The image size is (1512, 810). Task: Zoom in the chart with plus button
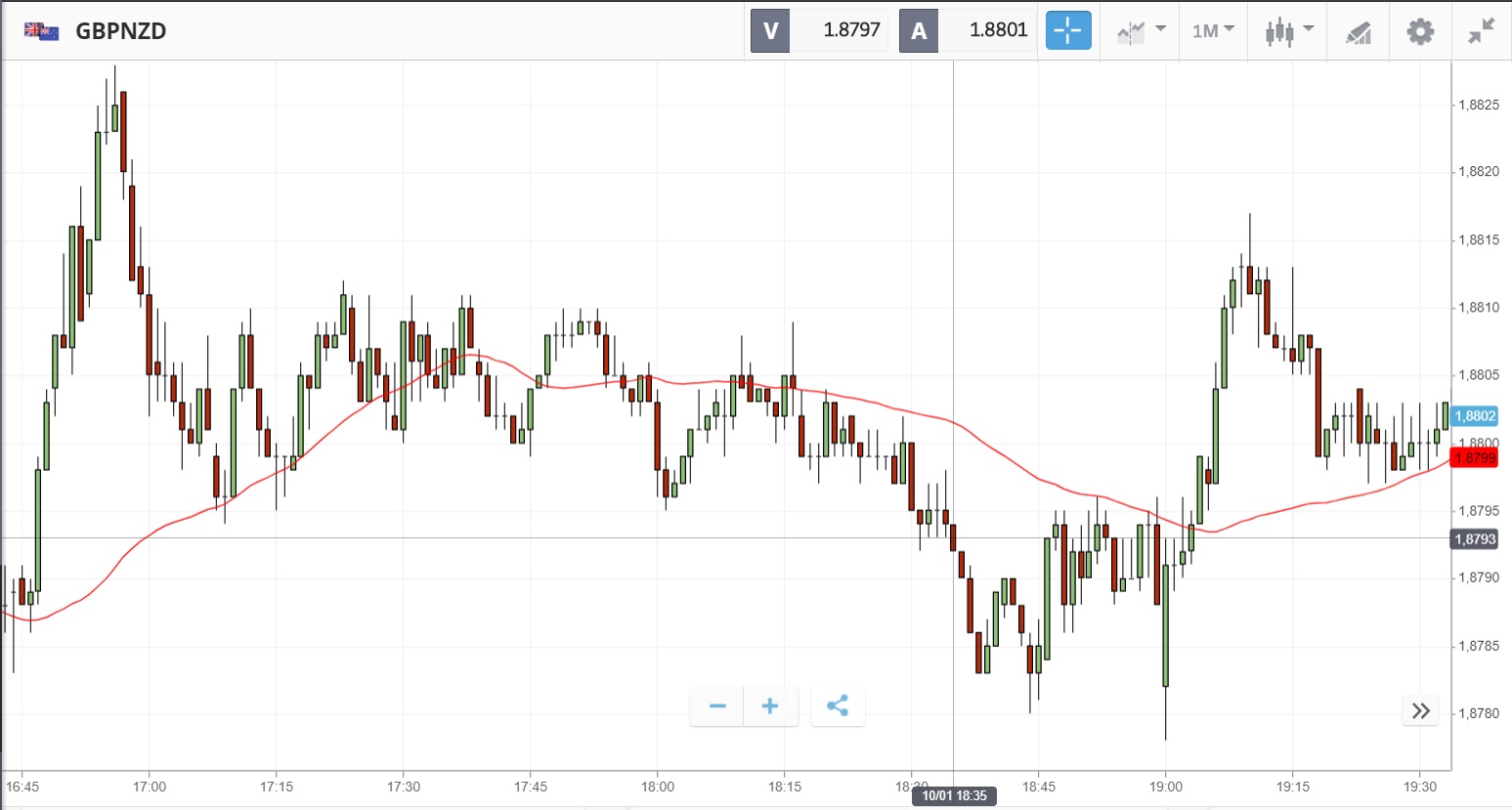click(770, 706)
